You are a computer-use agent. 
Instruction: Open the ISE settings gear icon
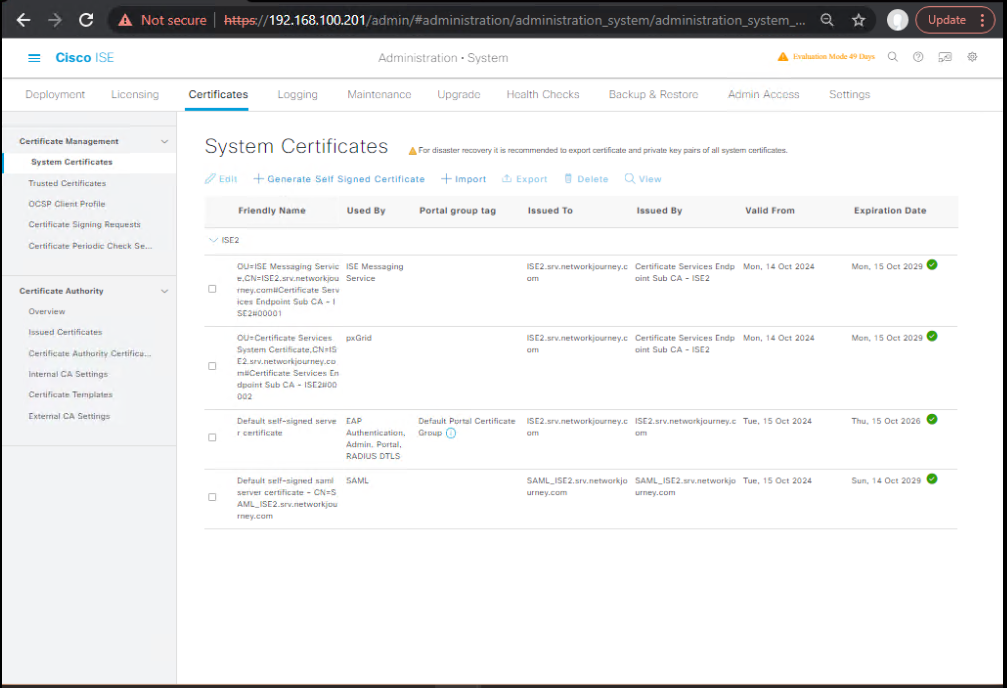point(972,57)
